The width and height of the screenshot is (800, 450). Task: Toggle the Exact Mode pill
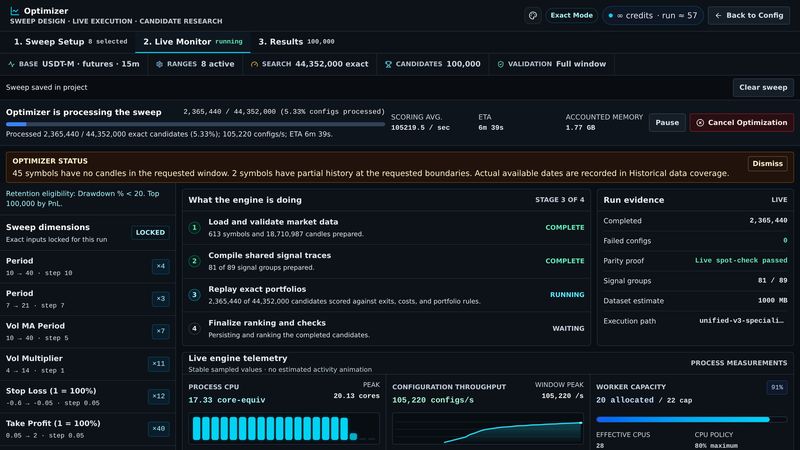click(x=571, y=15)
